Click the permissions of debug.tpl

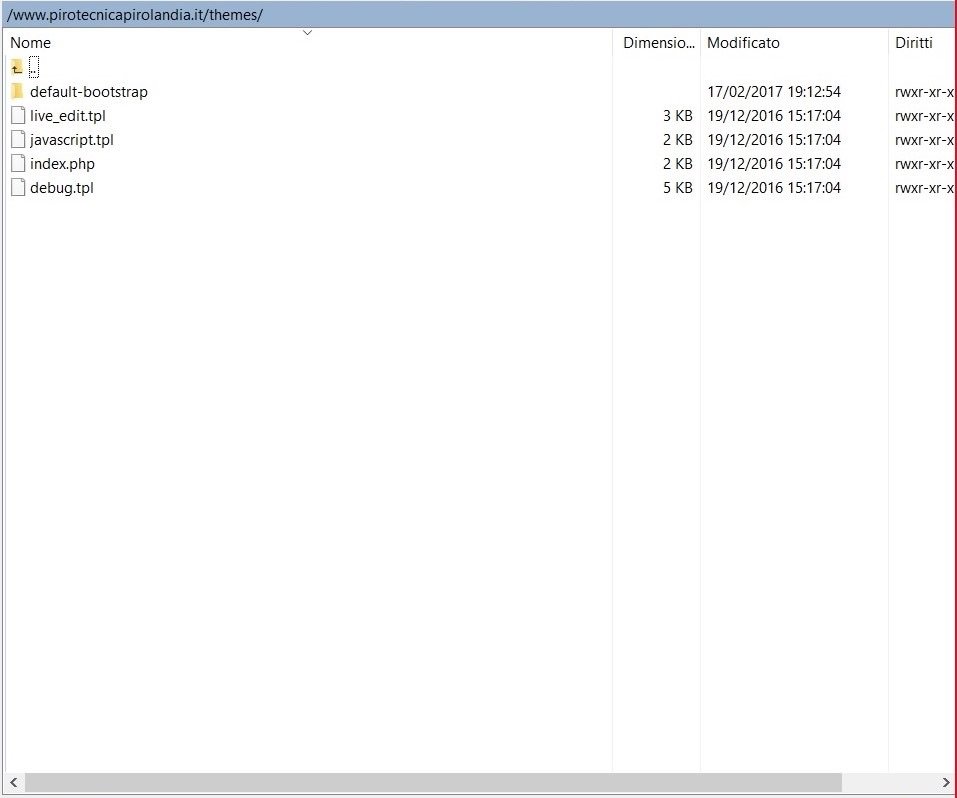pos(924,187)
